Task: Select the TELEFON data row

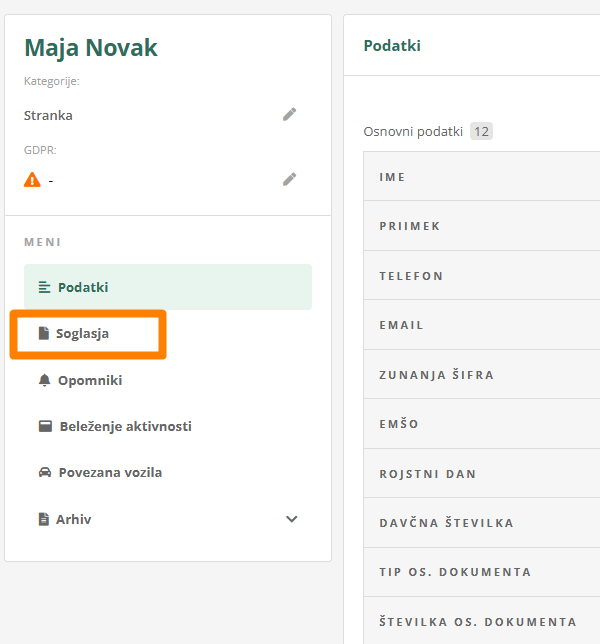Action: pos(480,276)
